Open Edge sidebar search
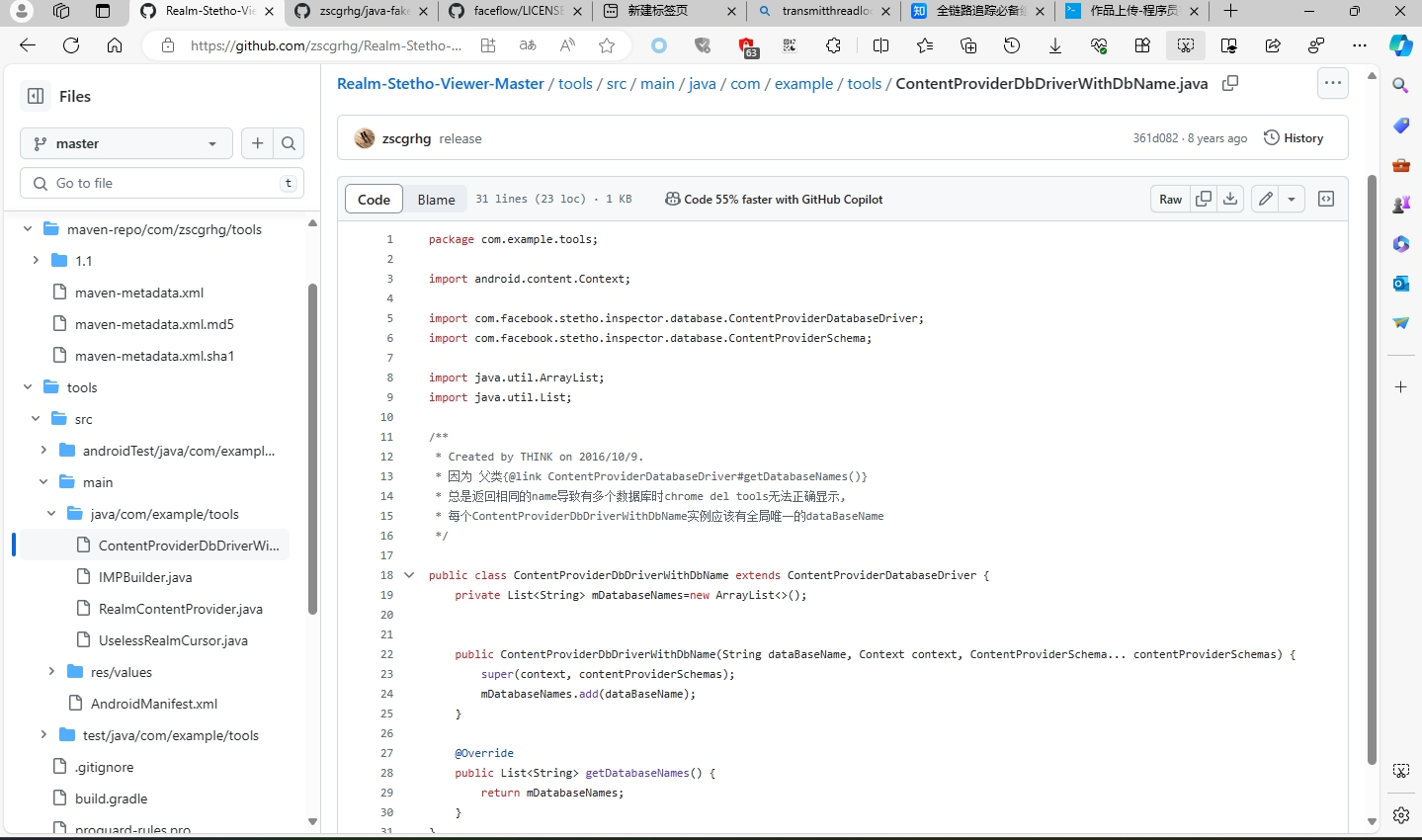 click(x=1401, y=86)
